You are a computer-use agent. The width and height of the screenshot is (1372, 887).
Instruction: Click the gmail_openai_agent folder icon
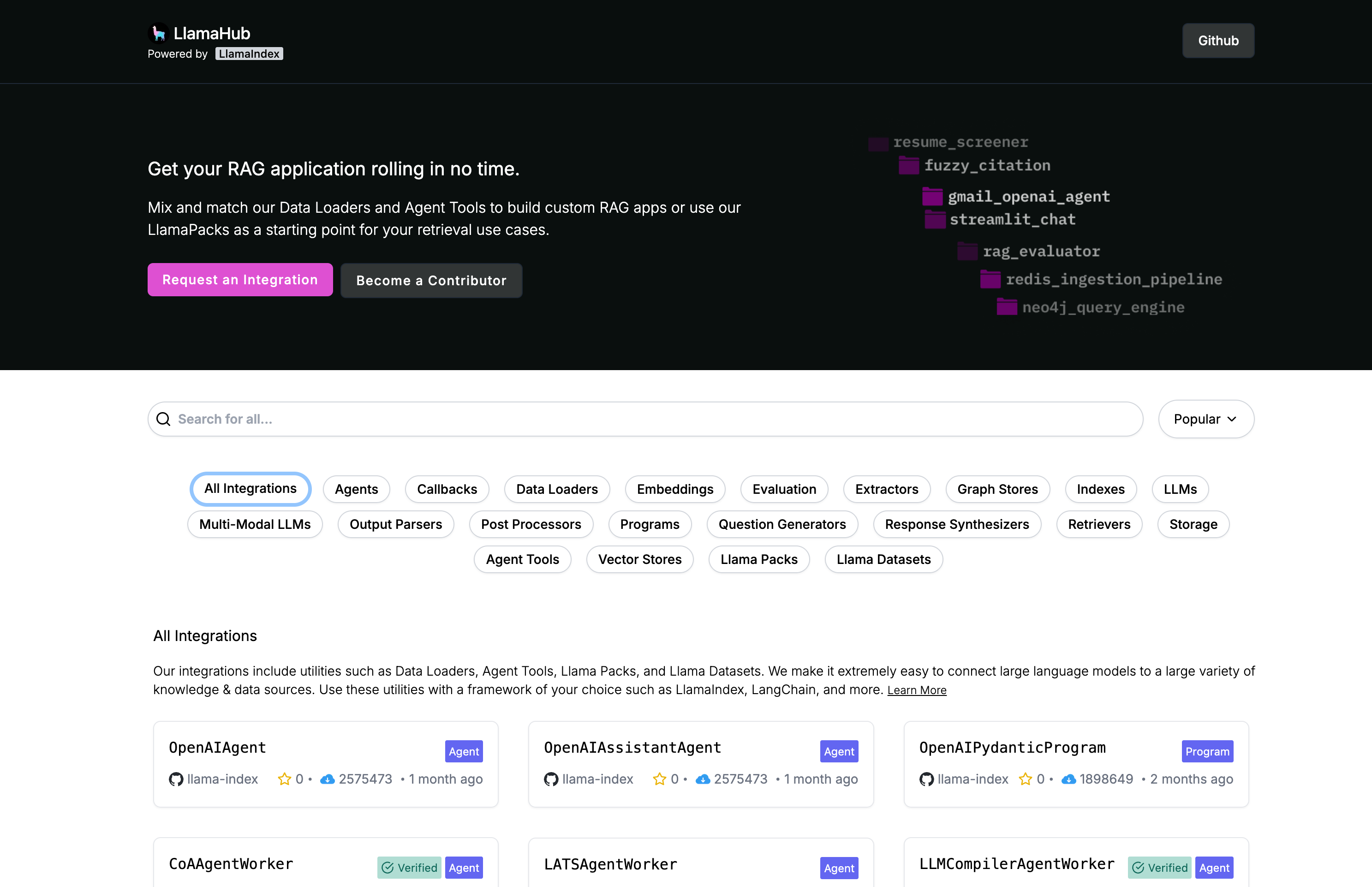point(932,196)
